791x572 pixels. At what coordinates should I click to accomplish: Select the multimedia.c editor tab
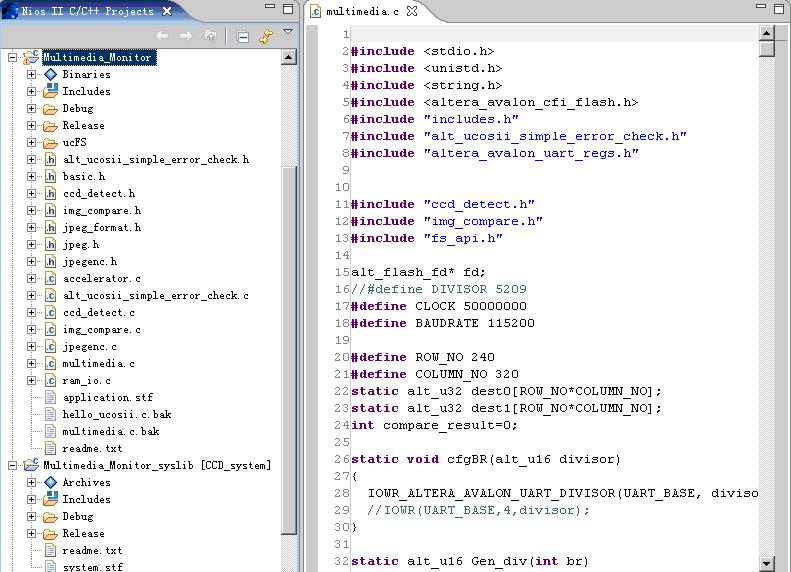tap(362, 12)
